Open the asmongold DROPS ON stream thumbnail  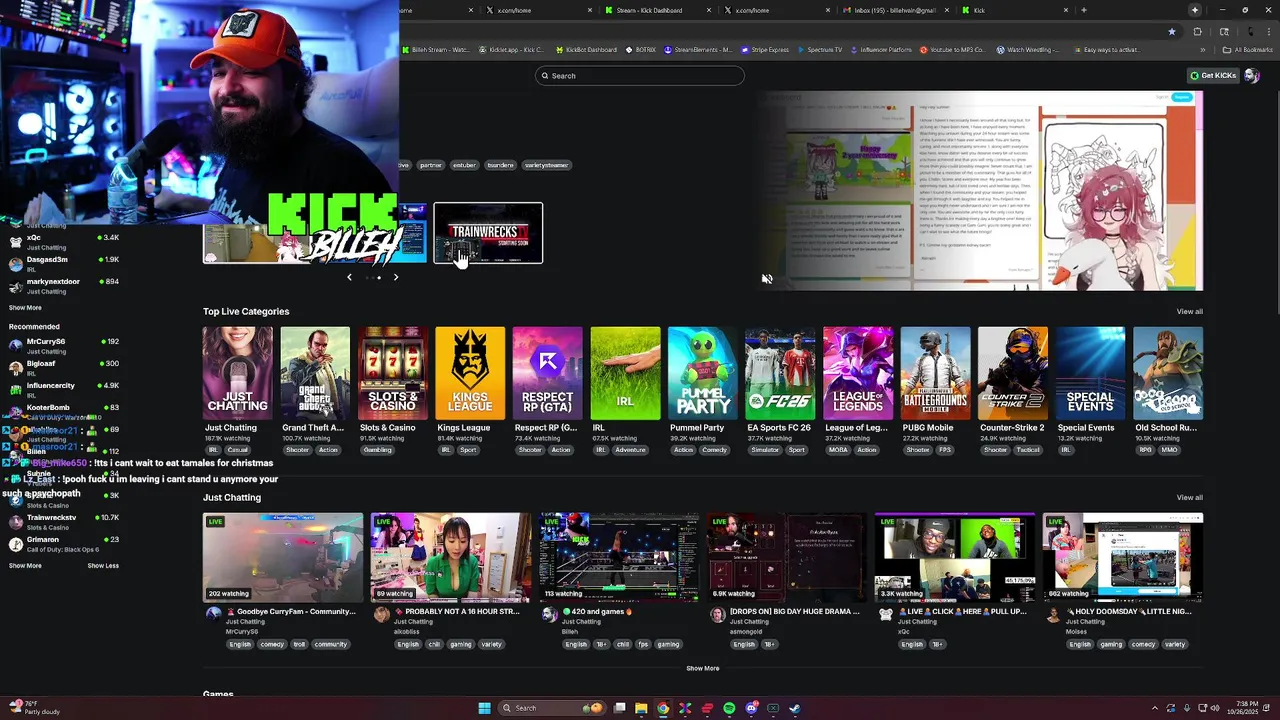click(x=787, y=558)
